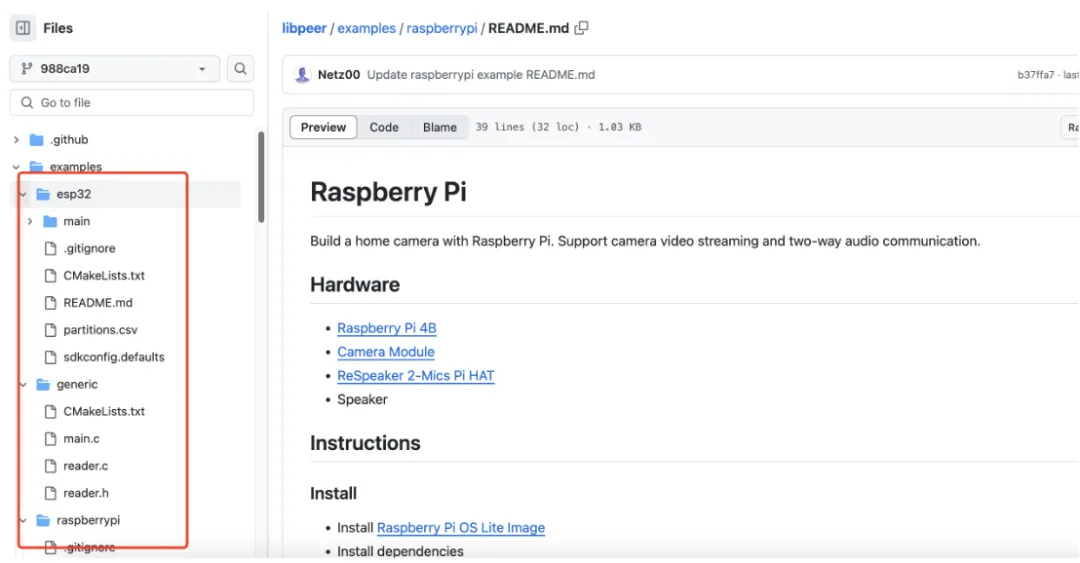Open reader.h file
The image size is (1080, 563).
coord(86,493)
